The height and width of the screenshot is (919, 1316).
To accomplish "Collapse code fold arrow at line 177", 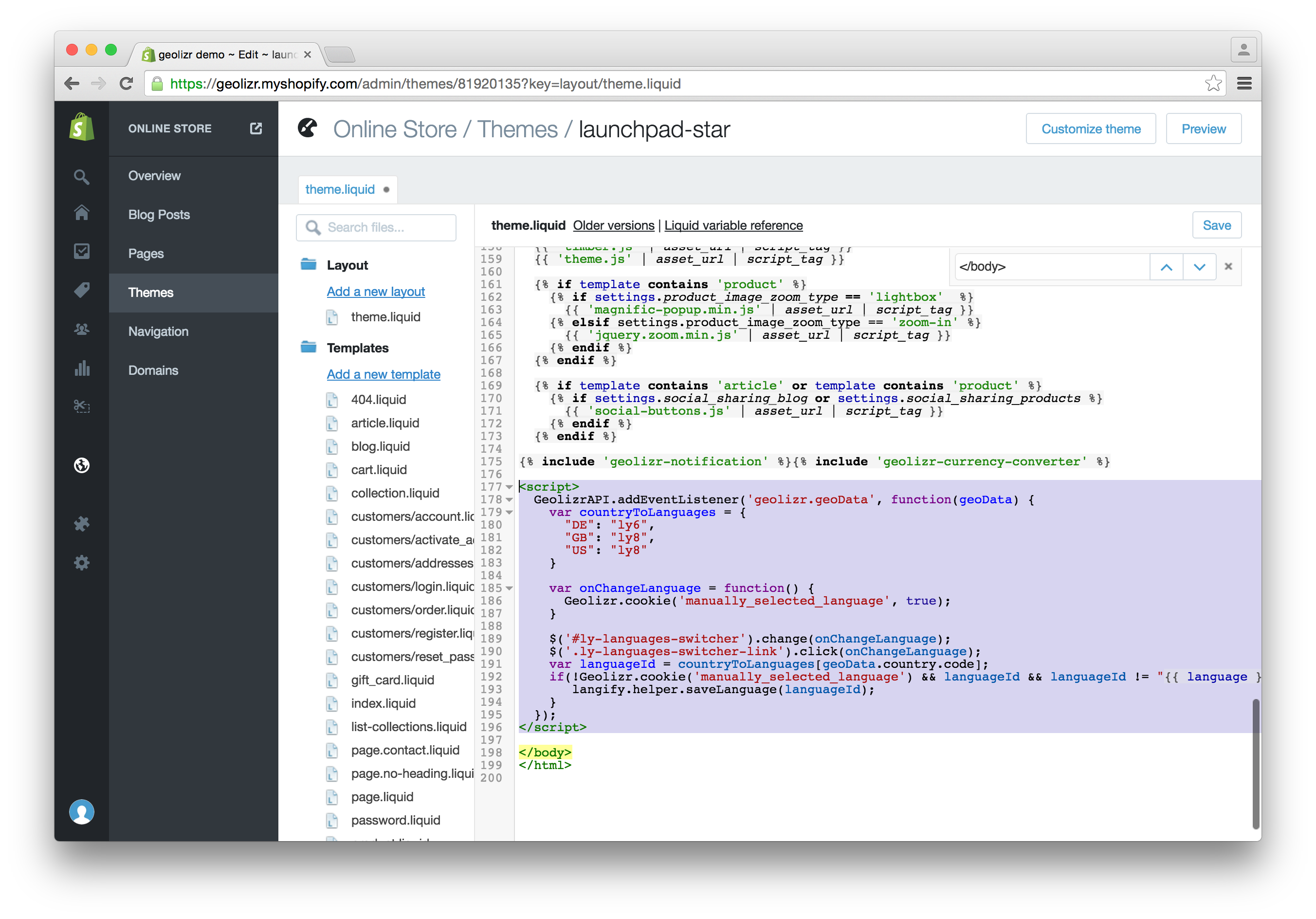I will point(509,487).
